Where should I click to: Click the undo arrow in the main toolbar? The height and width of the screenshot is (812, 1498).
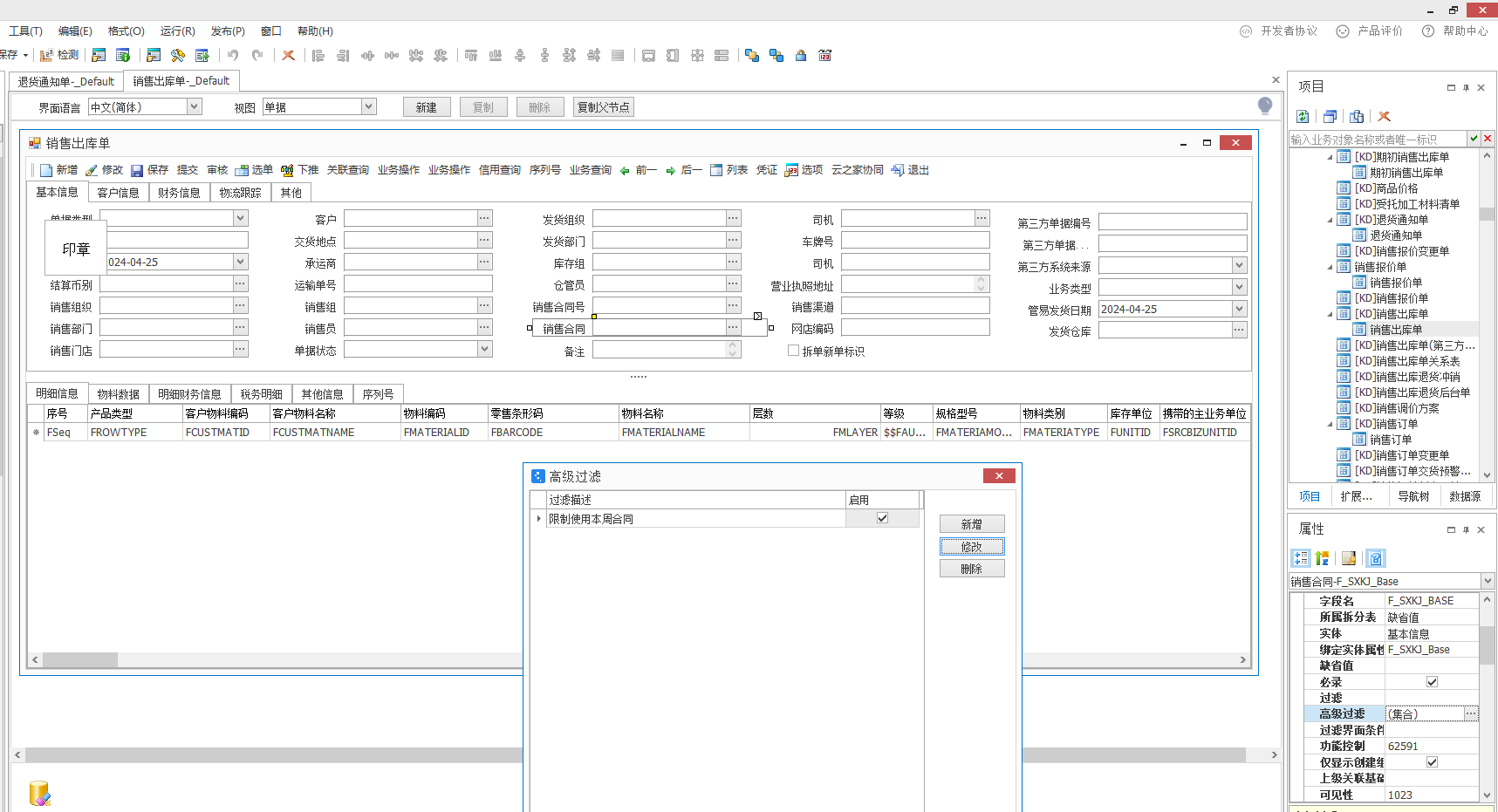[x=233, y=56]
